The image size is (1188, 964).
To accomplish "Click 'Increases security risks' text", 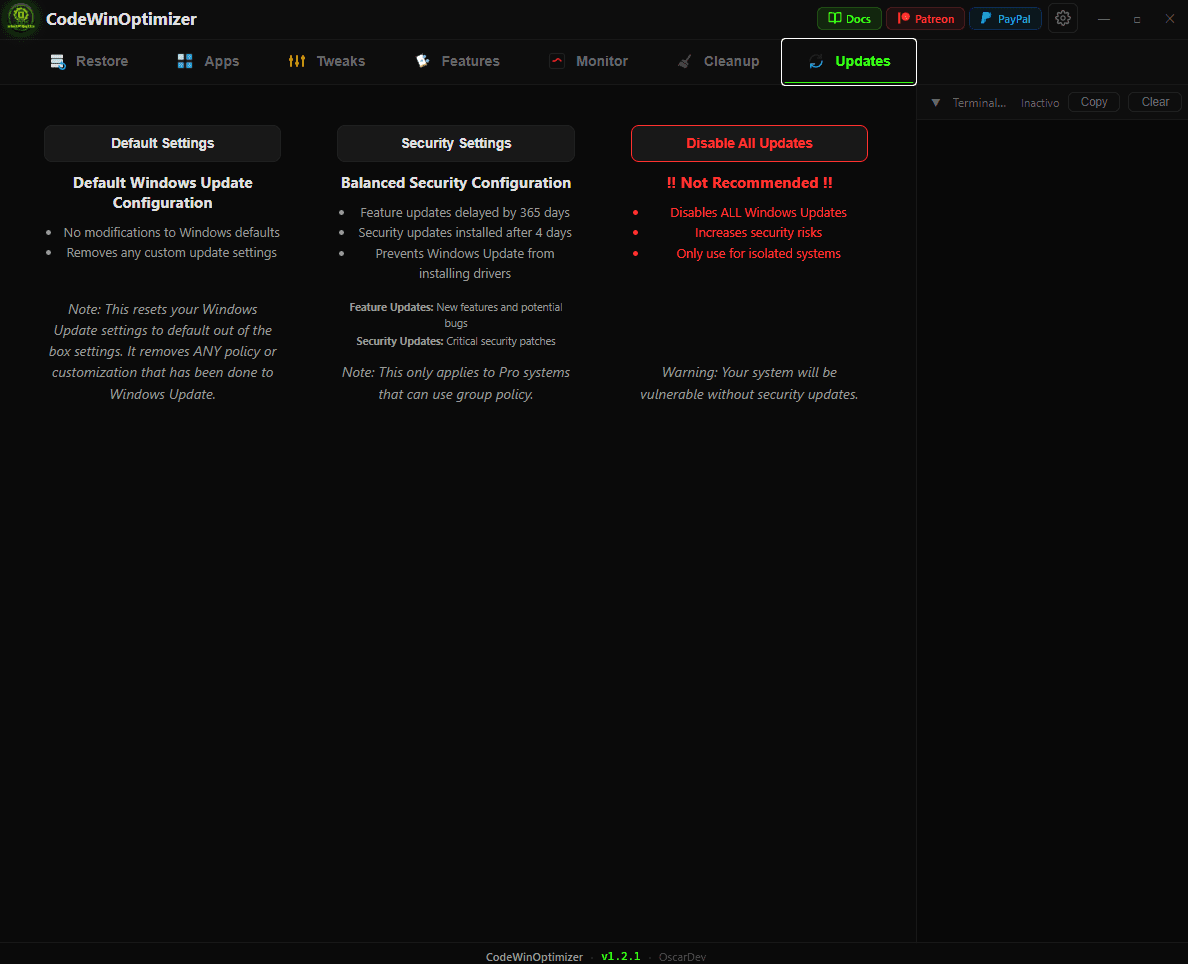I will click(758, 233).
